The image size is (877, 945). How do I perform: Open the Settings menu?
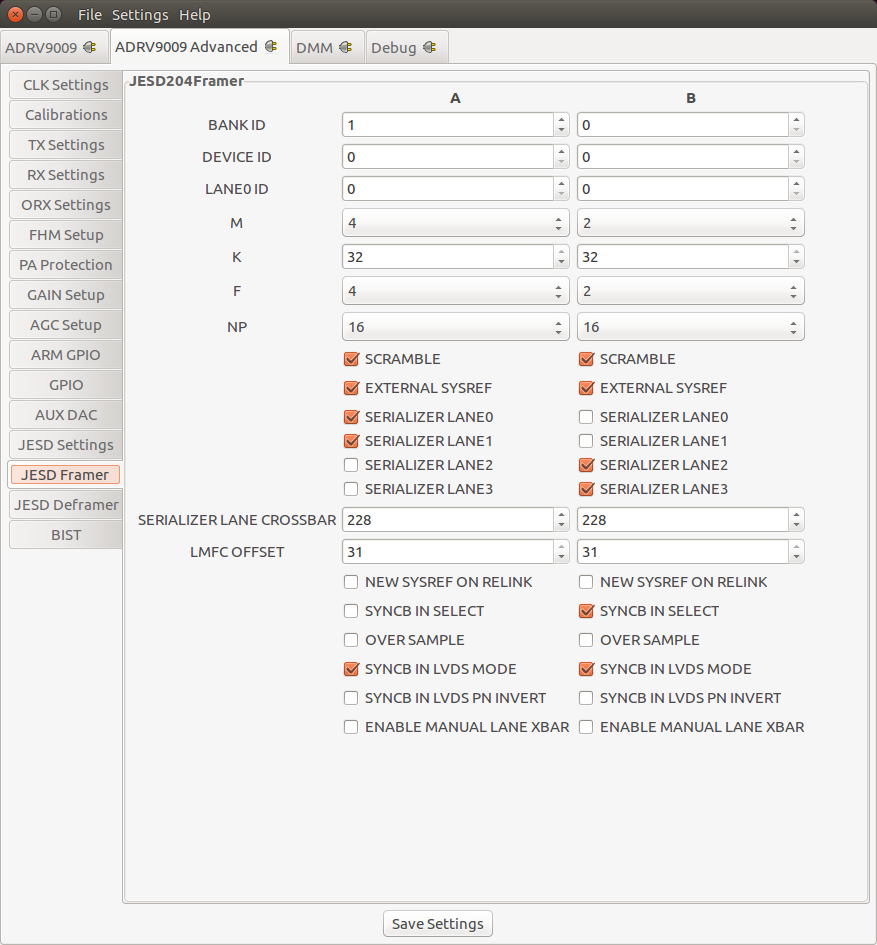(x=139, y=14)
